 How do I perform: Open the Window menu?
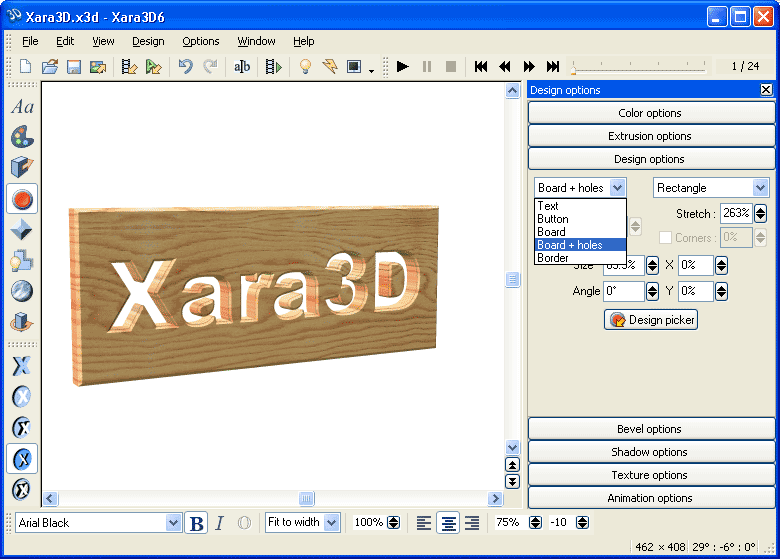tap(256, 41)
